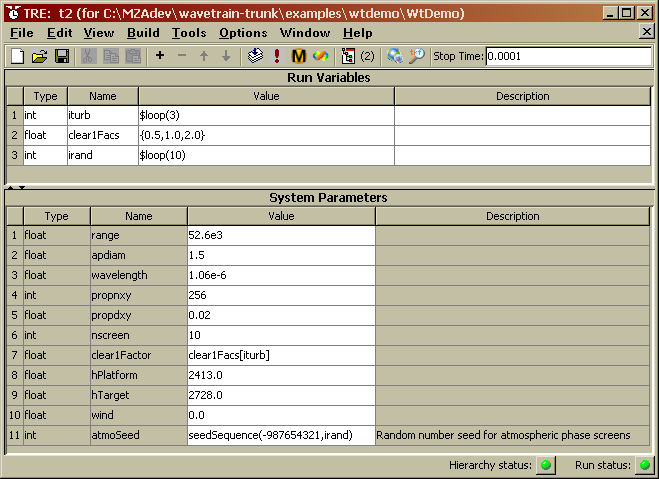Screen dimensions: 659x479
Task: Open the Window menu
Action: [x=305, y=33]
